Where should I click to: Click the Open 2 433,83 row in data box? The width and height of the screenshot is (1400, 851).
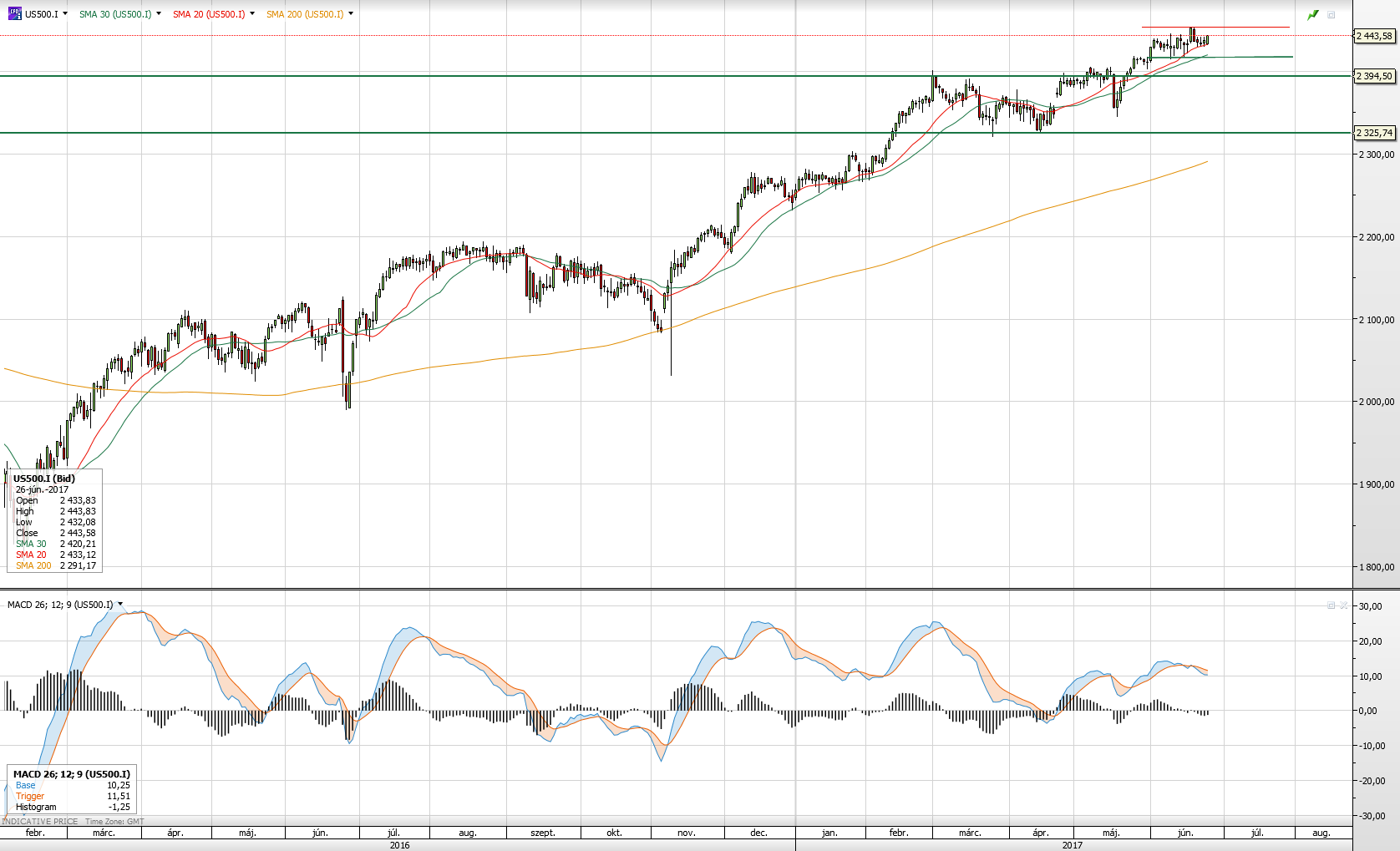[56, 500]
